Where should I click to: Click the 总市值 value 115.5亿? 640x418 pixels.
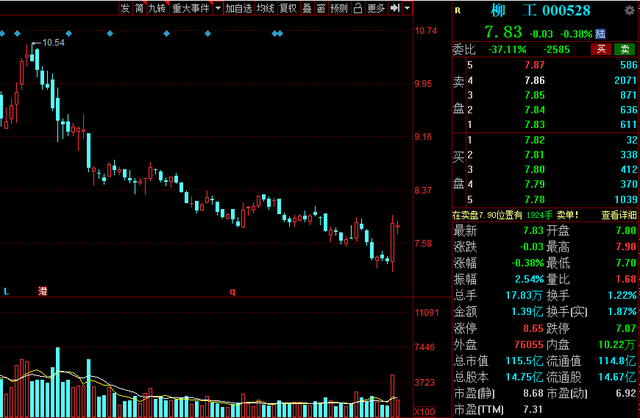[x=524, y=361]
